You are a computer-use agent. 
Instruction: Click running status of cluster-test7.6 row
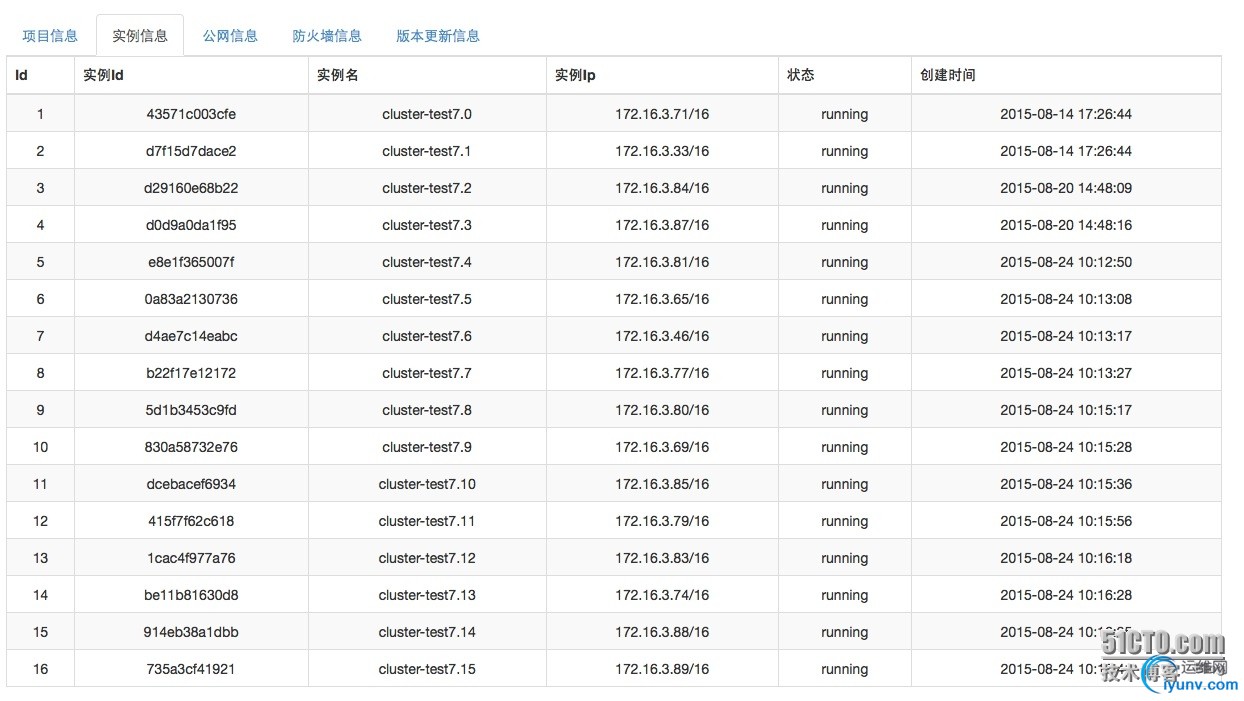[x=845, y=337]
